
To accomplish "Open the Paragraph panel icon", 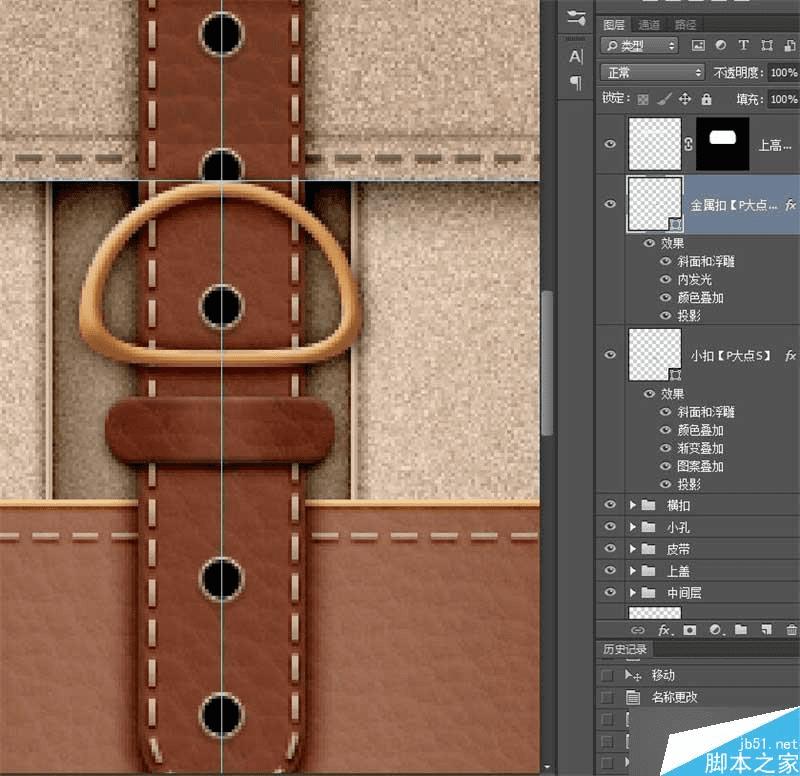I will tap(576, 82).
